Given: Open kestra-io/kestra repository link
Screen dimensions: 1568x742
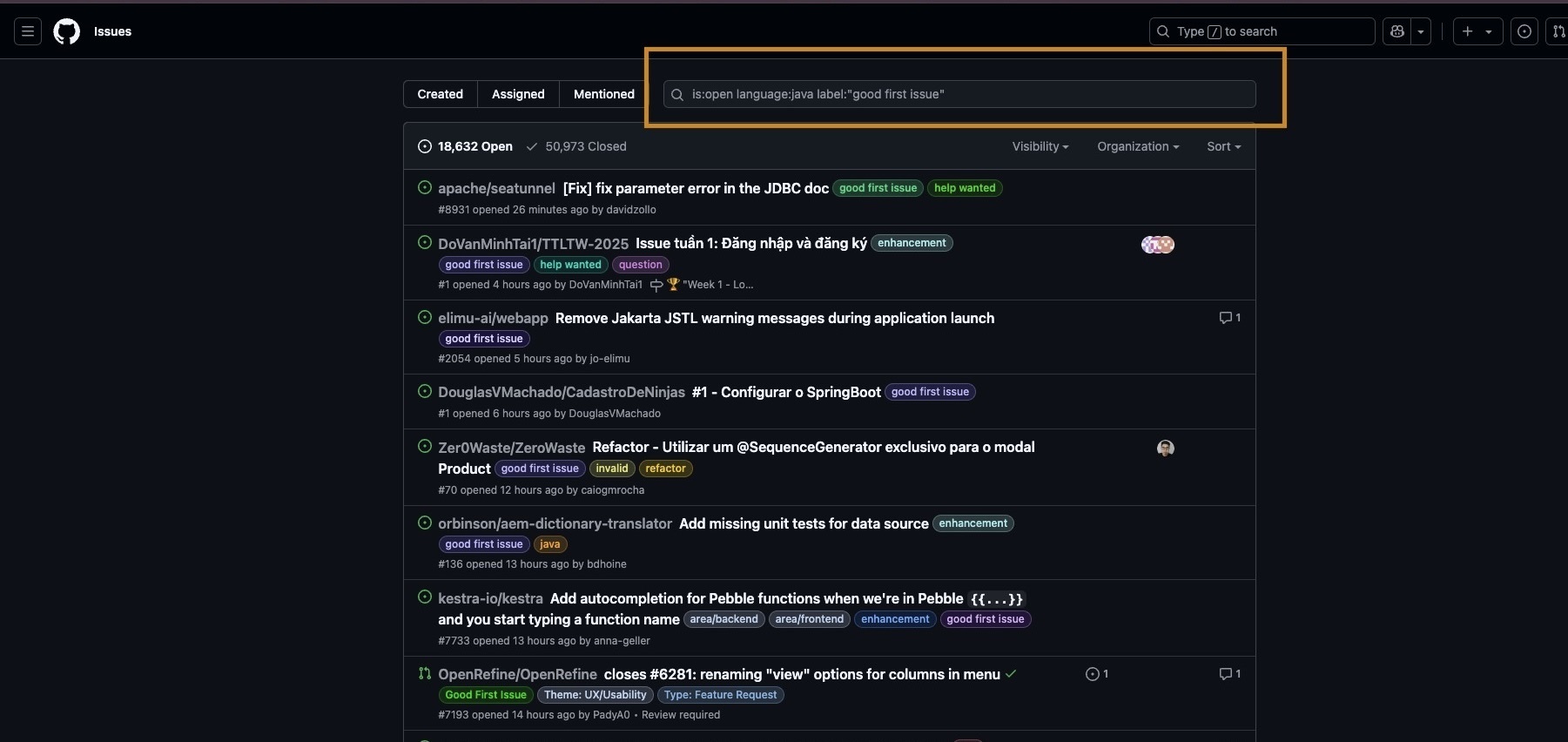Looking at the screenshot, I should [490, 598].
